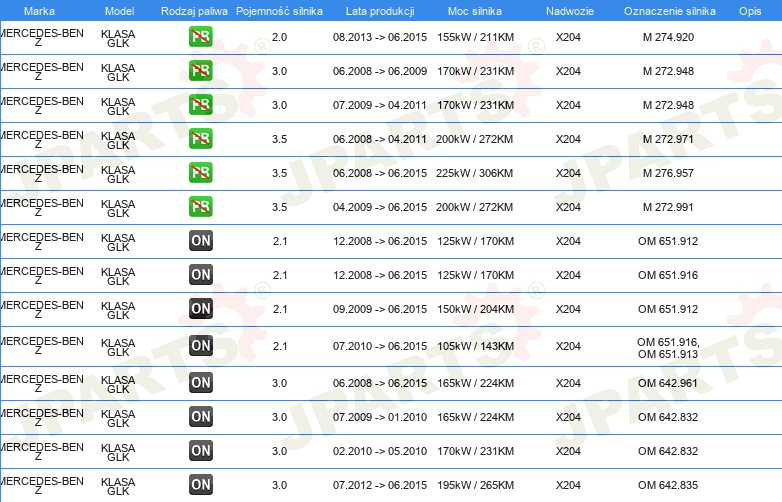Click production years 07.2009 -> 04.2011

point(380,105)
